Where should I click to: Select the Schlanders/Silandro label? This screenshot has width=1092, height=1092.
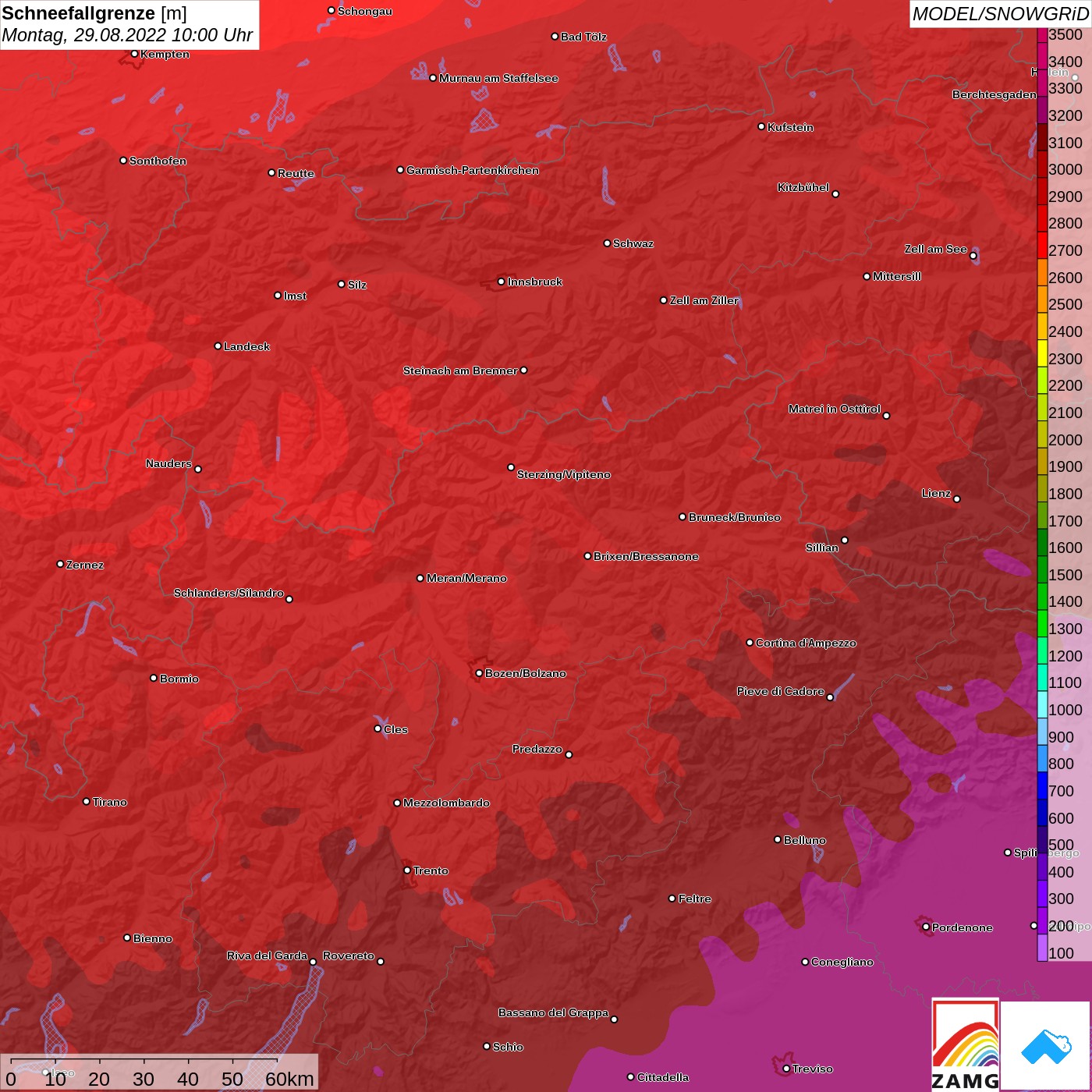(229, 593)
